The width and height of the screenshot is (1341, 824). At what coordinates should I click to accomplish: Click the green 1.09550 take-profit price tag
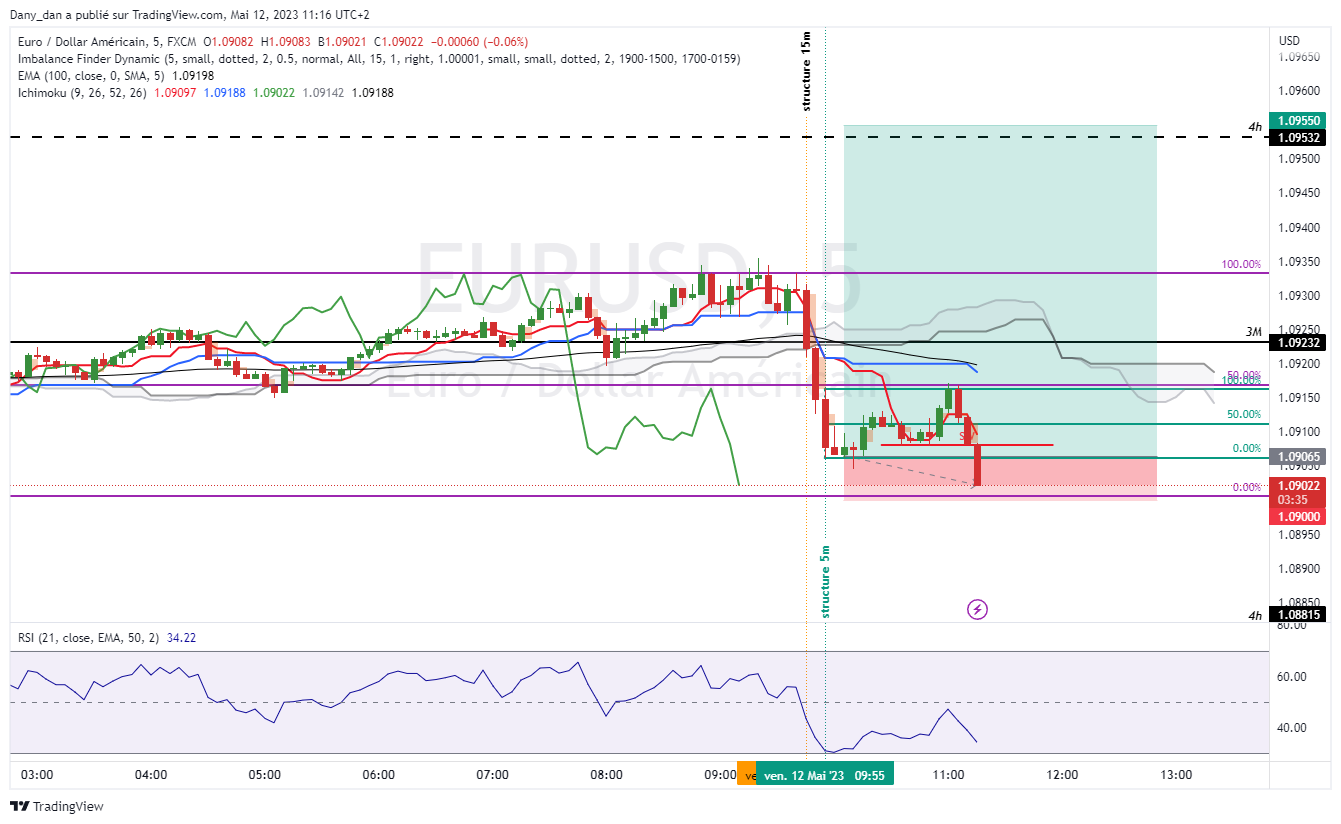click(x=1296, y=120)
